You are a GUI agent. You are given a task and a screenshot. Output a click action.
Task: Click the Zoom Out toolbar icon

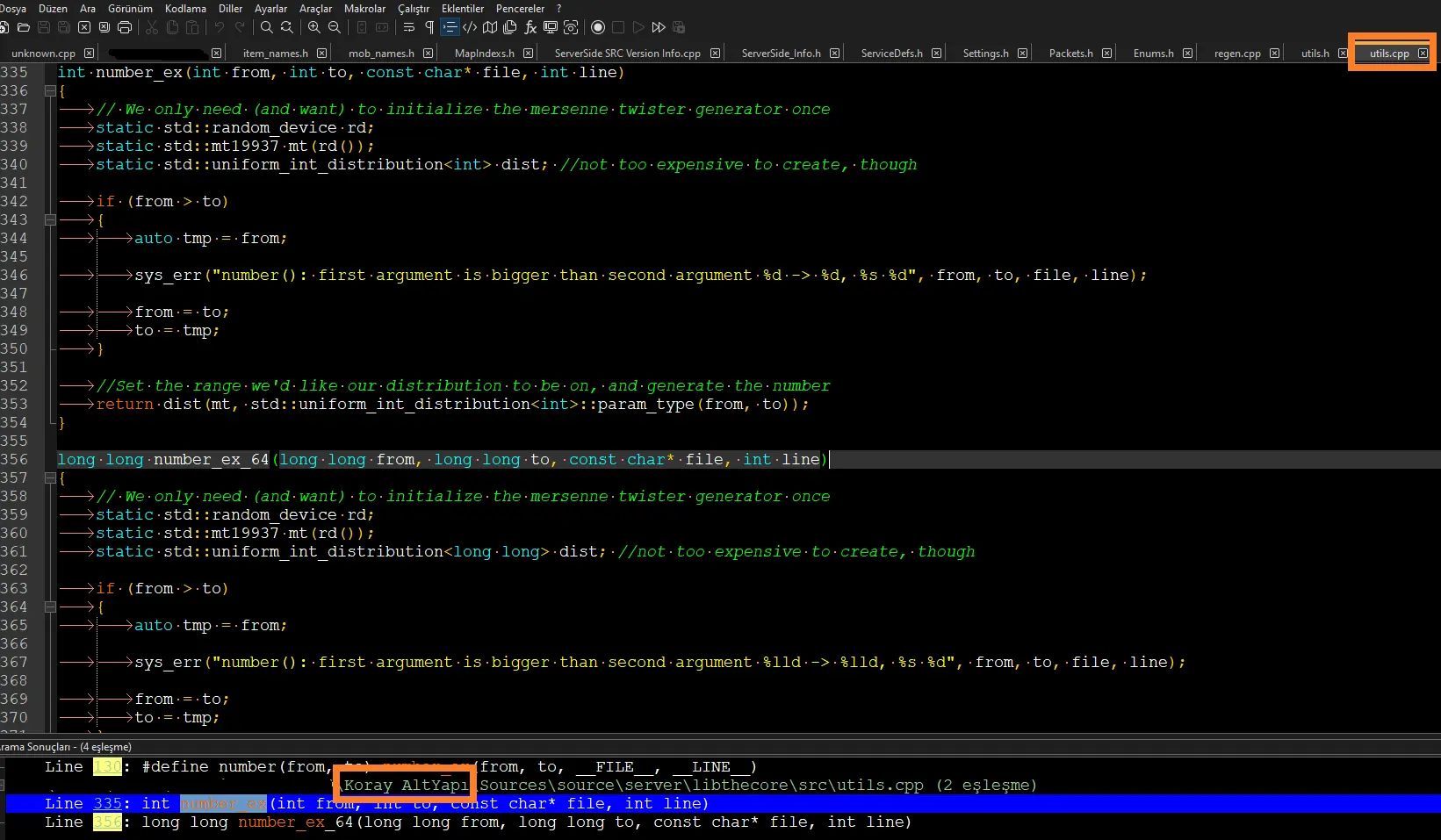click(x=335, y=28)
